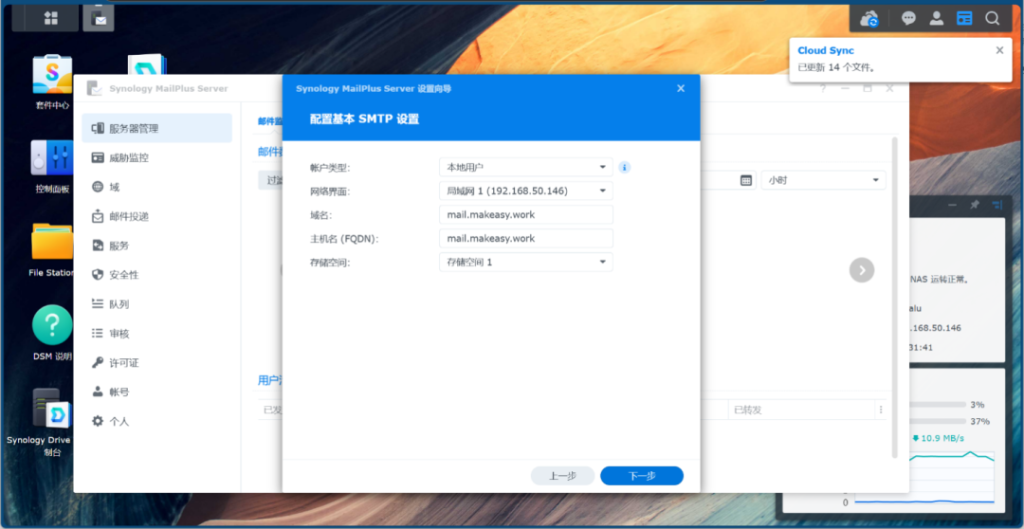This screenshot has height=529, width=1024.
Task: Open help in MailPlus Server window
Action: 823,88
